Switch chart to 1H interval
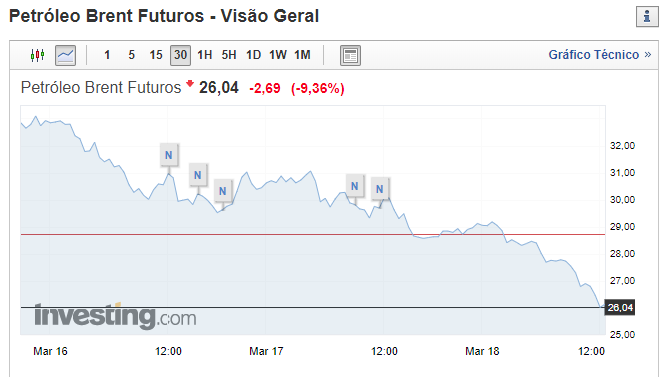This screenshot has height=377, width=663. coord(205,55)
